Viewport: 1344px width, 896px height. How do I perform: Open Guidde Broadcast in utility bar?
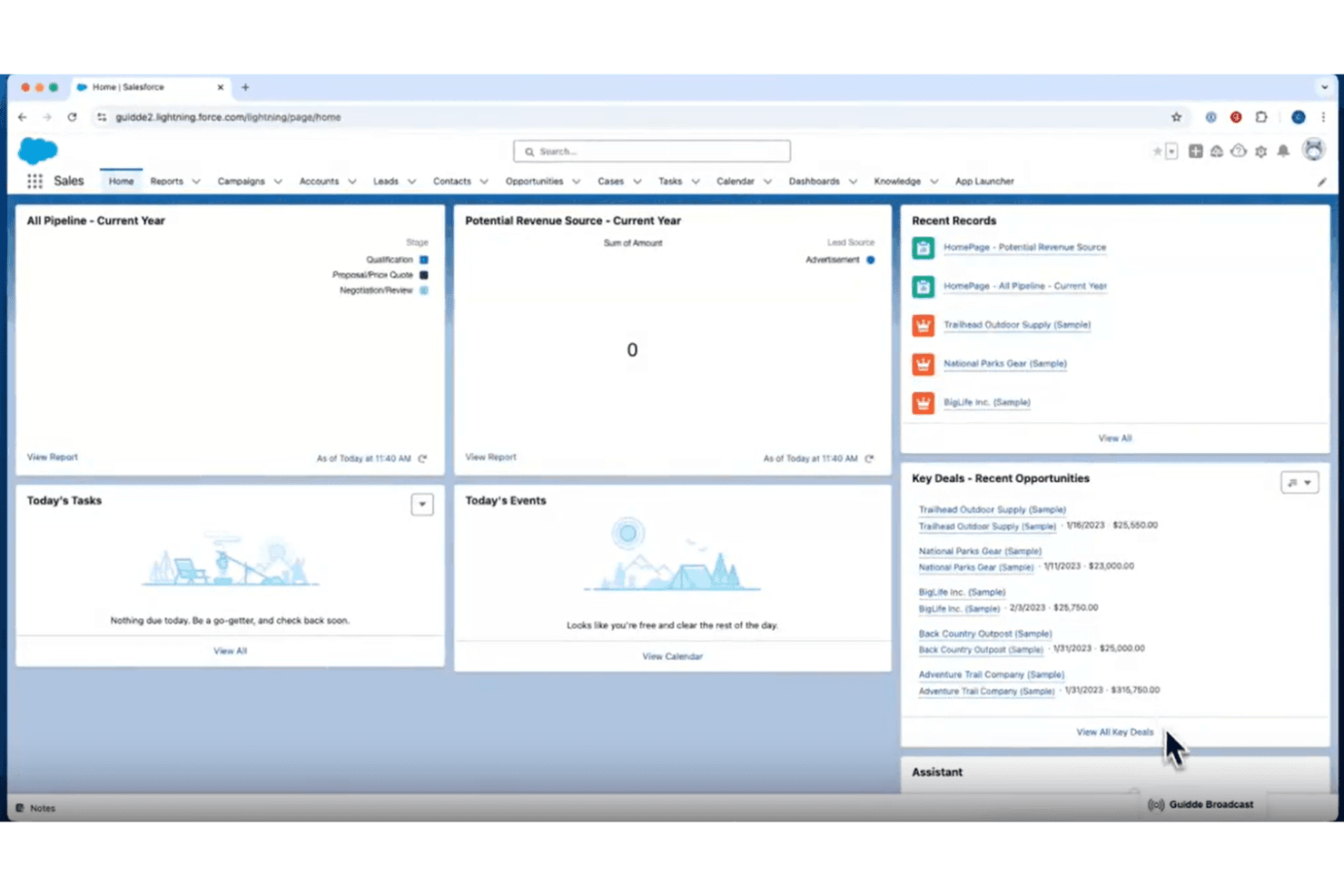1201,805
